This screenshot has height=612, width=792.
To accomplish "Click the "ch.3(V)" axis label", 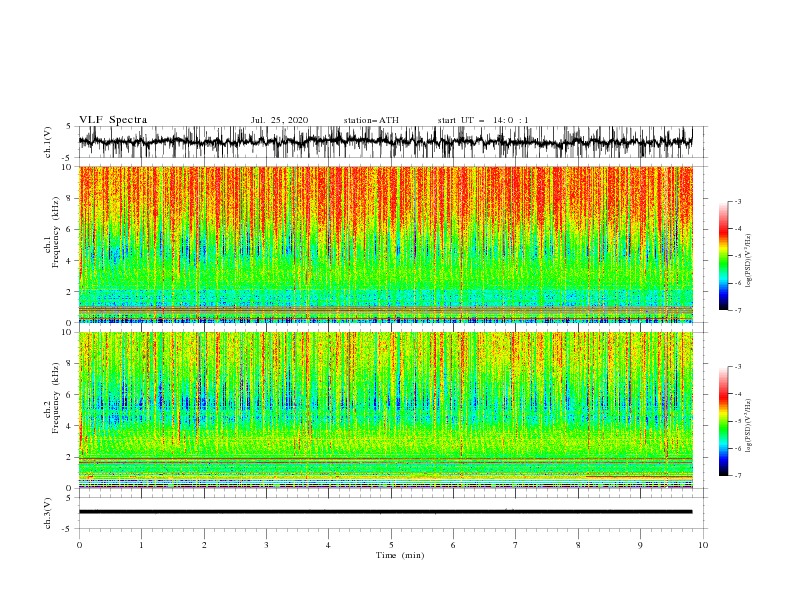I will coord(48,513).
